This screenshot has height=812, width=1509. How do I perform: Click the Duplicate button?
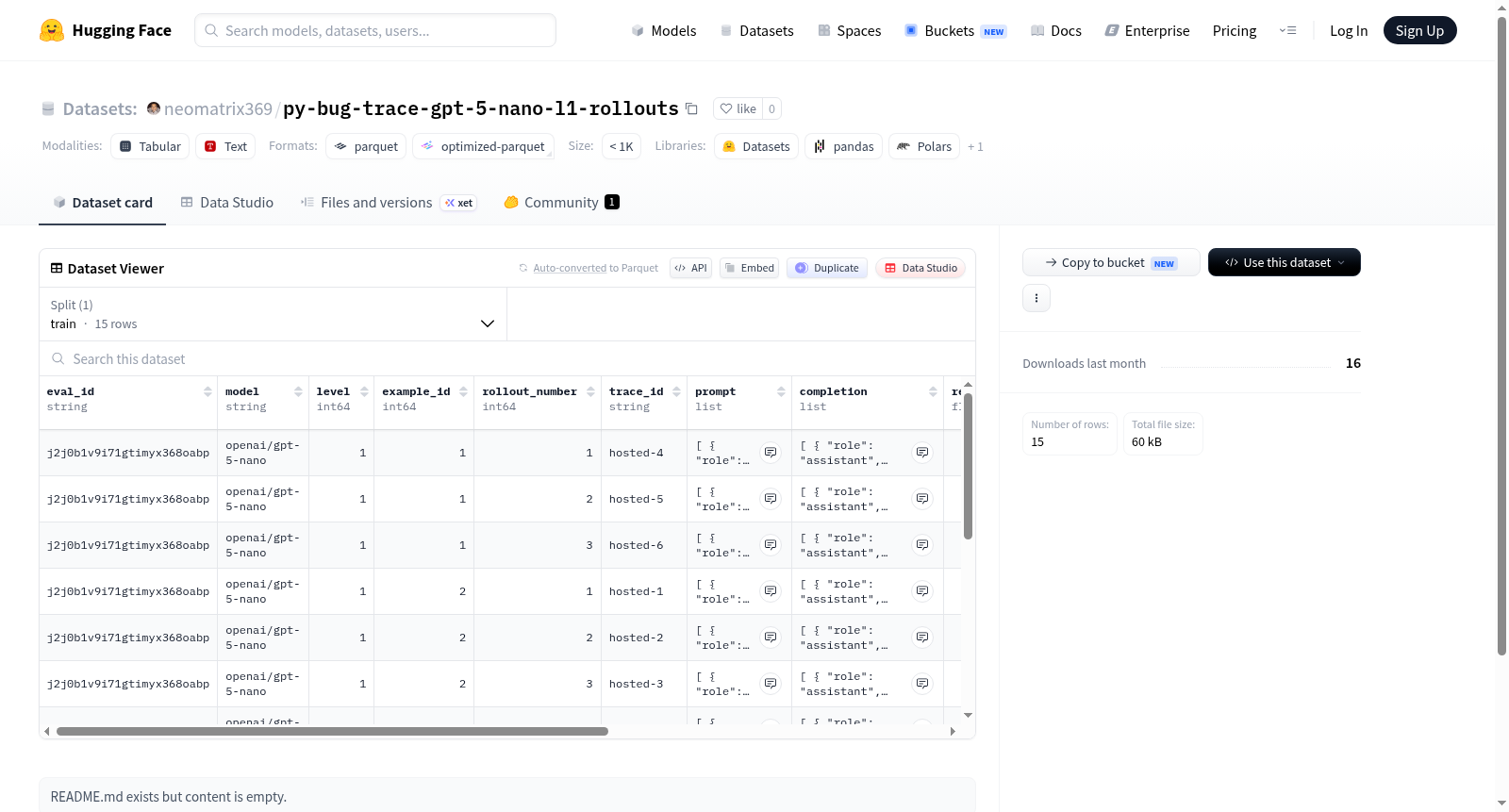click(x=827, y=268)
